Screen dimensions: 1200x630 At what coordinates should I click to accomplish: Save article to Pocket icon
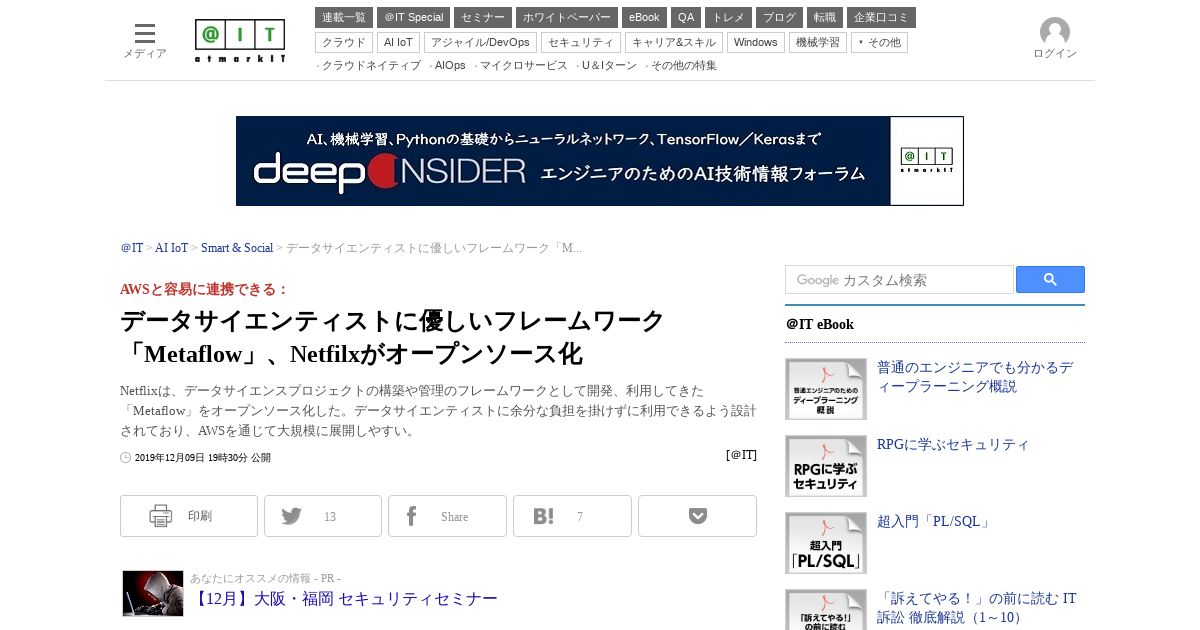pyautogui.click(x=697, y=516)
